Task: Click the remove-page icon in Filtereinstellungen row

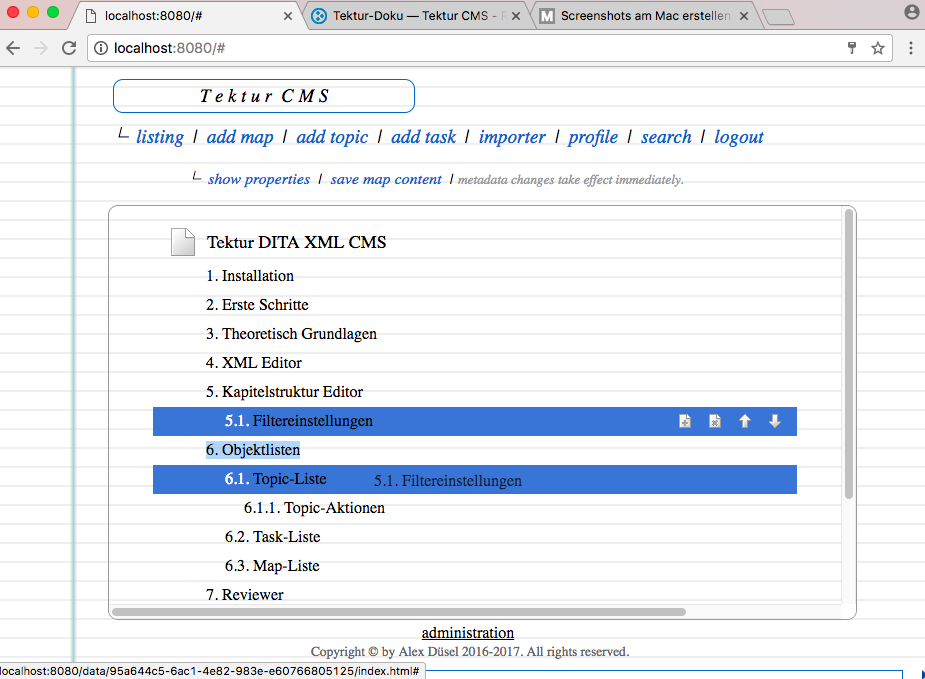Action: point(715,422)
